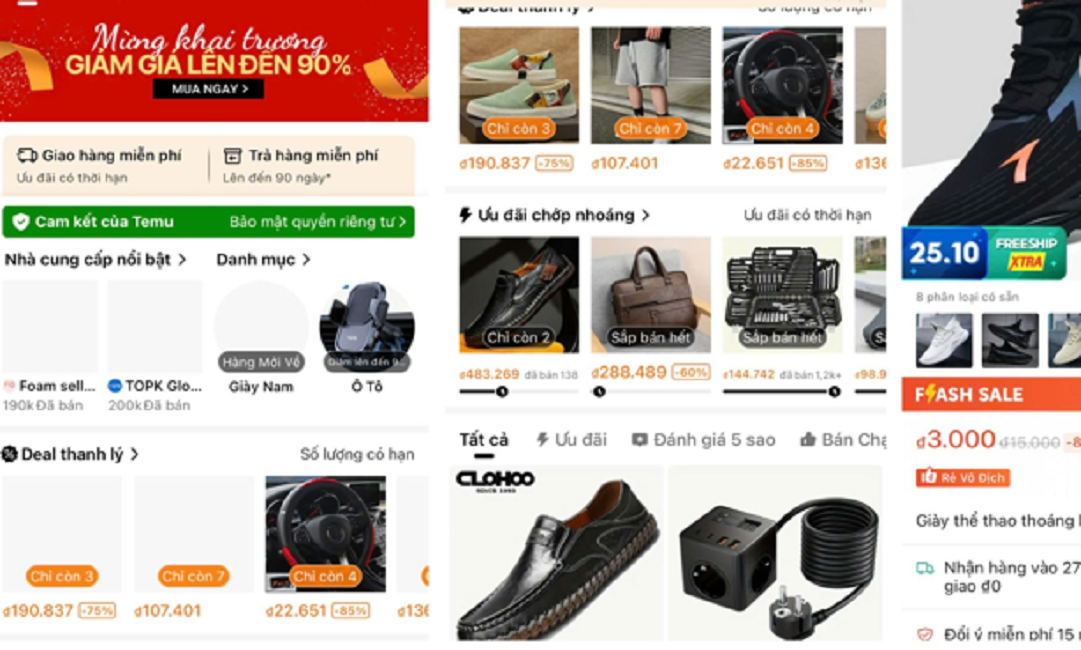The image size is (1081, 650).
Task: Click the Rẻ Vô Địch tag
Action: [962, 477]
